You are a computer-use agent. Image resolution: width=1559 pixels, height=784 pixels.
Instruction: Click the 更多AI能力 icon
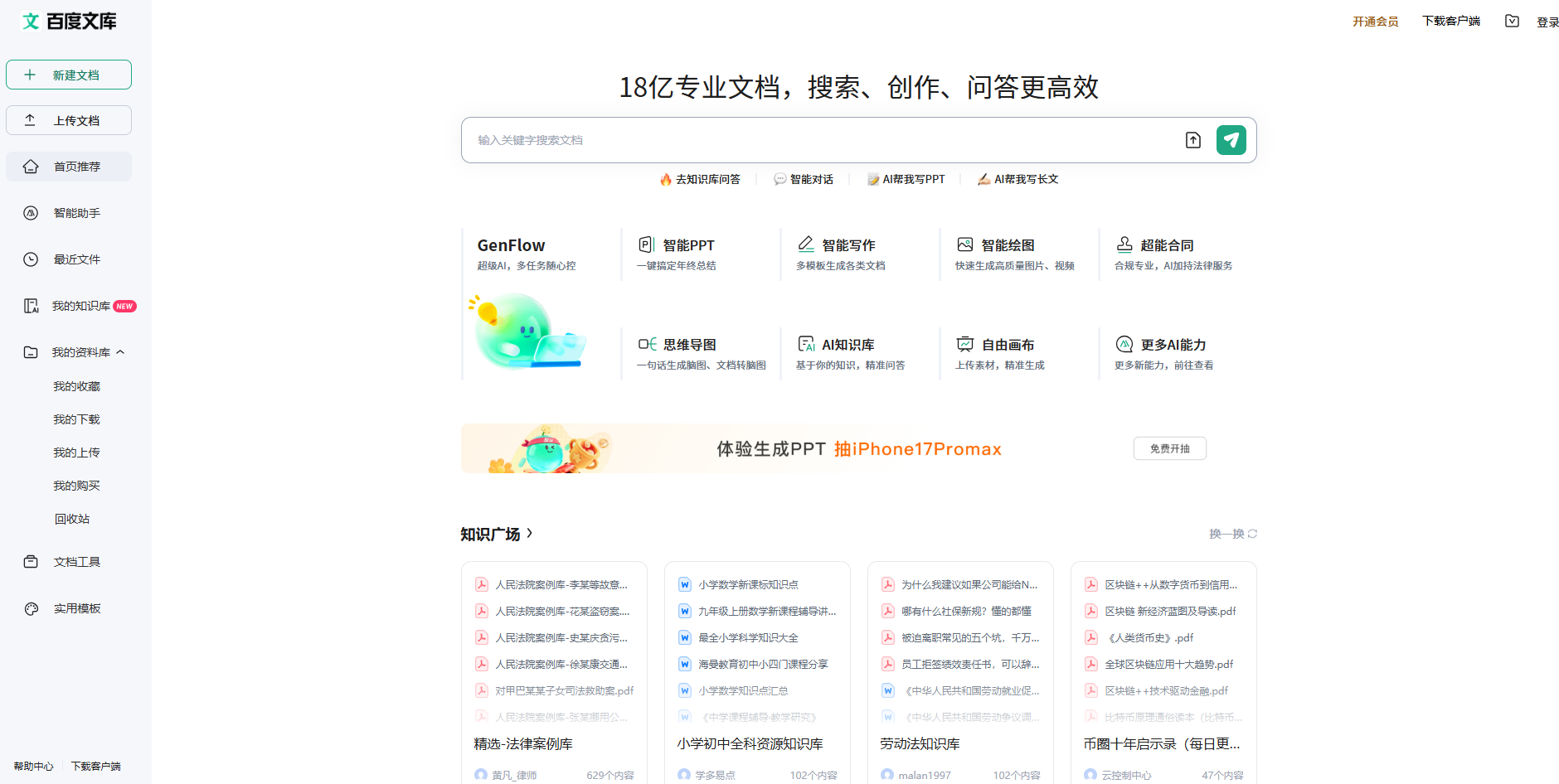(1124, 344)
